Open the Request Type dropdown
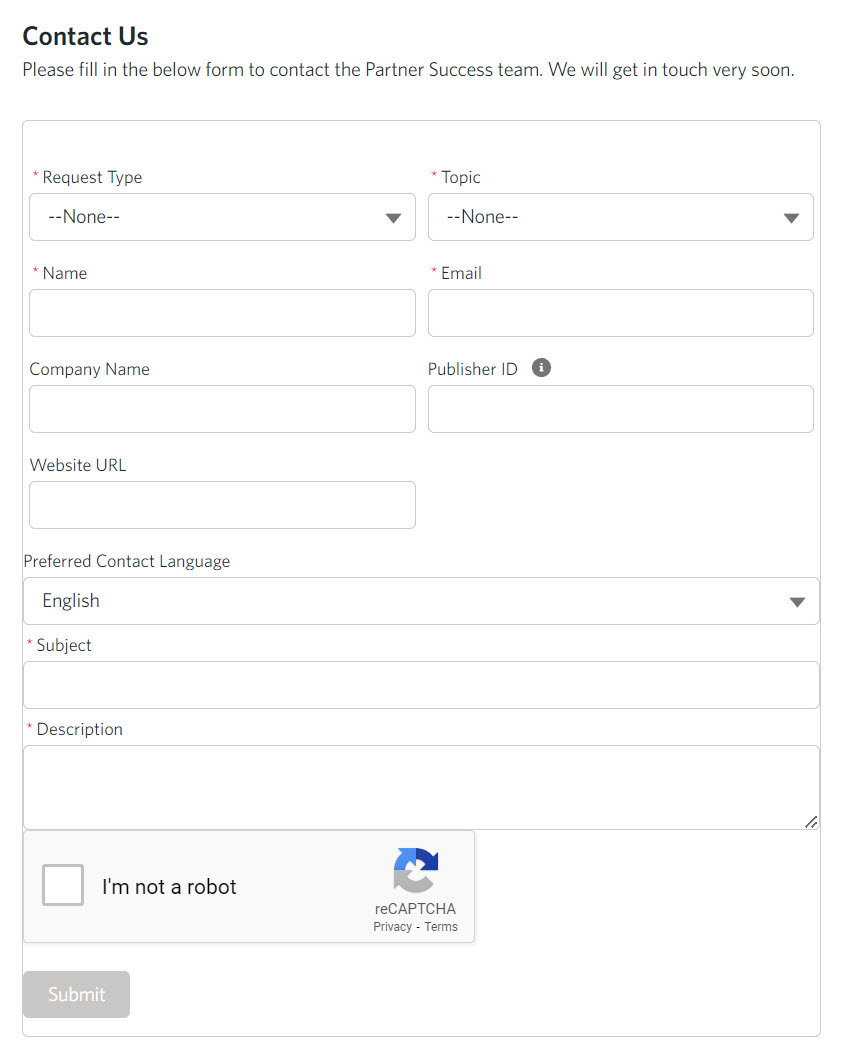Viewport: 842px width, 1061px height. [222, 217]
